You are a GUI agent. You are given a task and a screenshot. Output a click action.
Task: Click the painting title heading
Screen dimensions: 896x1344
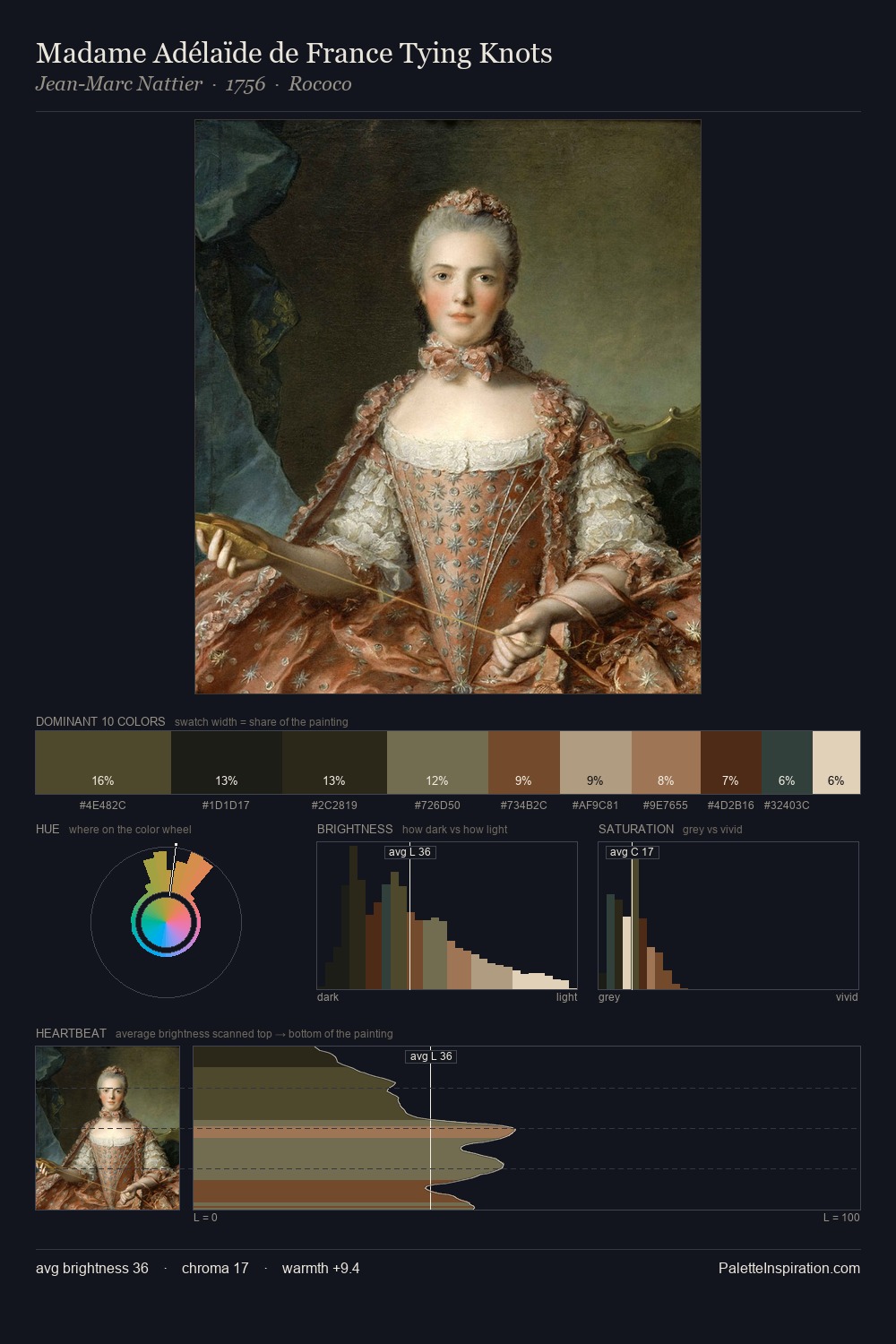pos(294,54)
